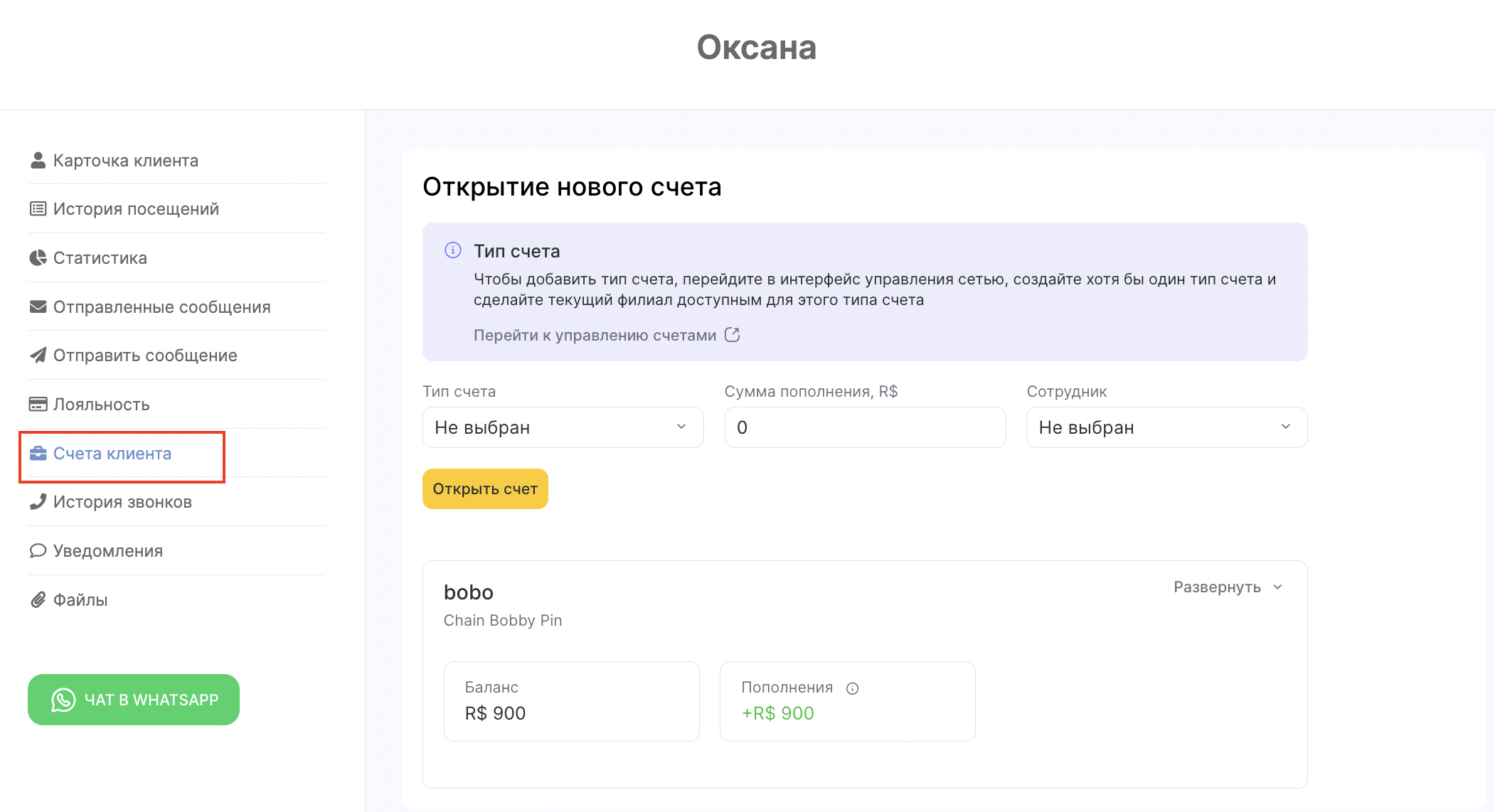Viewport: 1495px width, 812px height.
Task: Open the Тип счета dropdown
Action: pos(563,427)
